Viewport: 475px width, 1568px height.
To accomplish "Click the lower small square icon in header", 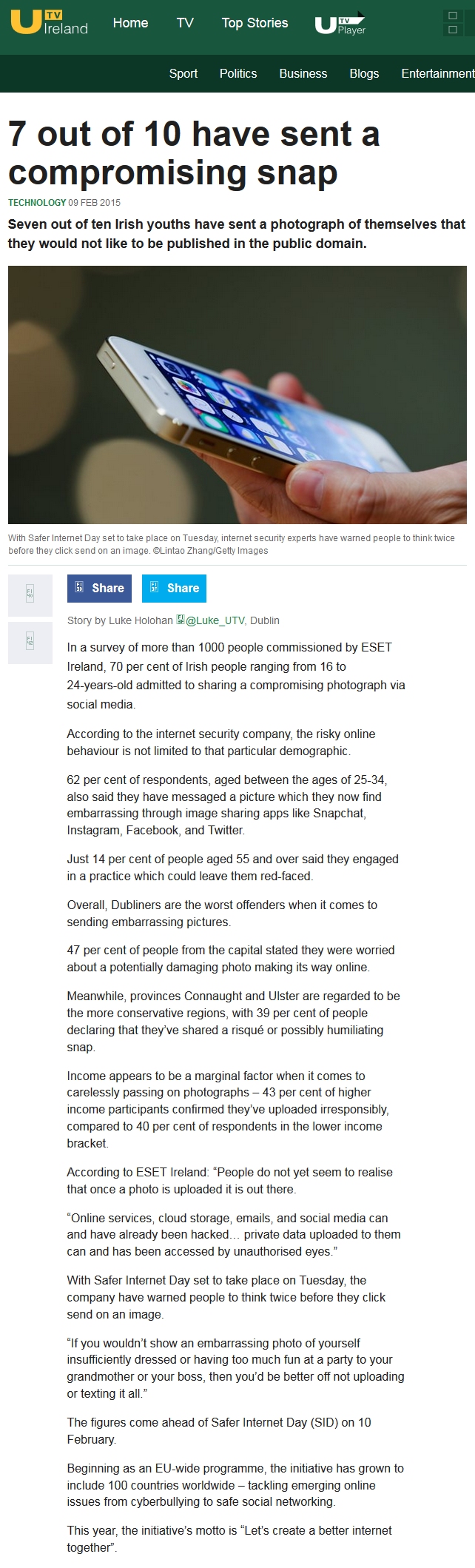I will pos(453,30).
